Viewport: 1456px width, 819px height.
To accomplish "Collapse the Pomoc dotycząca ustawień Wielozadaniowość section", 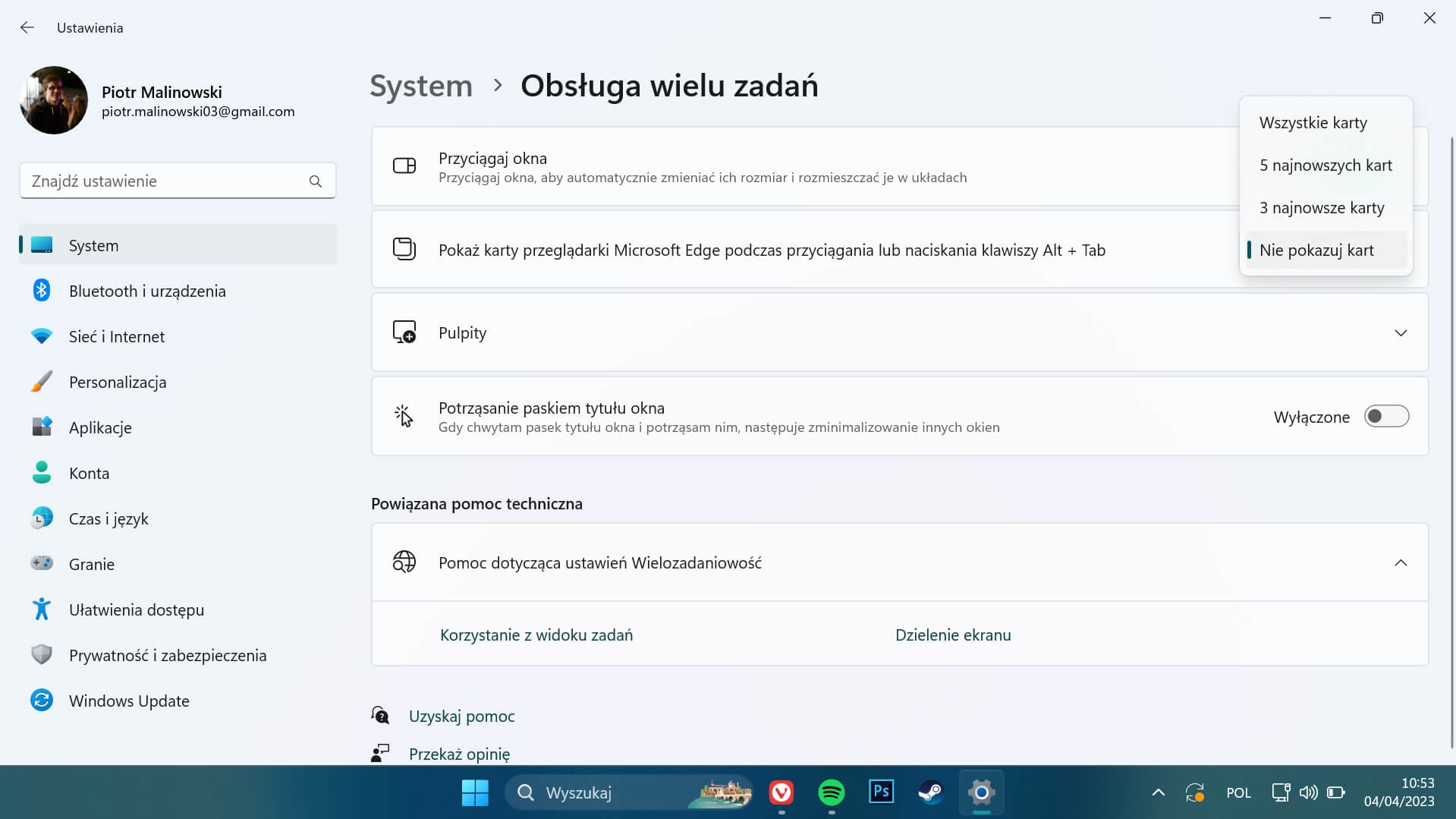I will (x=1400, y=562).
